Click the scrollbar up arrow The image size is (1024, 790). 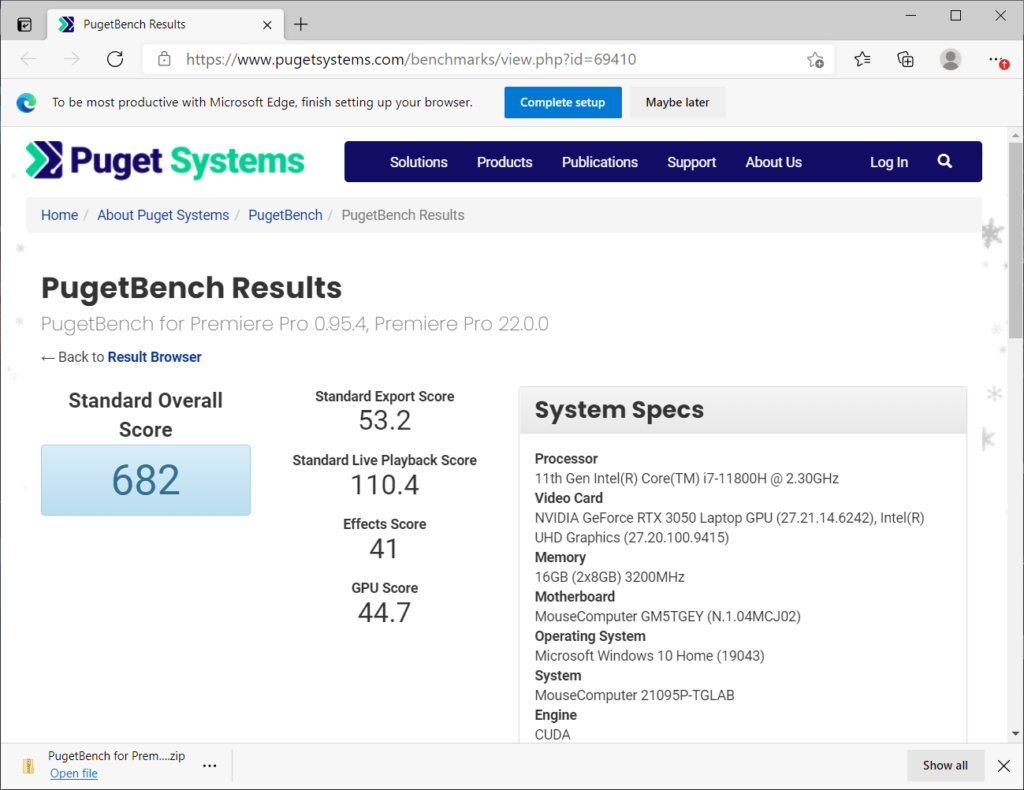[1015, 136]
